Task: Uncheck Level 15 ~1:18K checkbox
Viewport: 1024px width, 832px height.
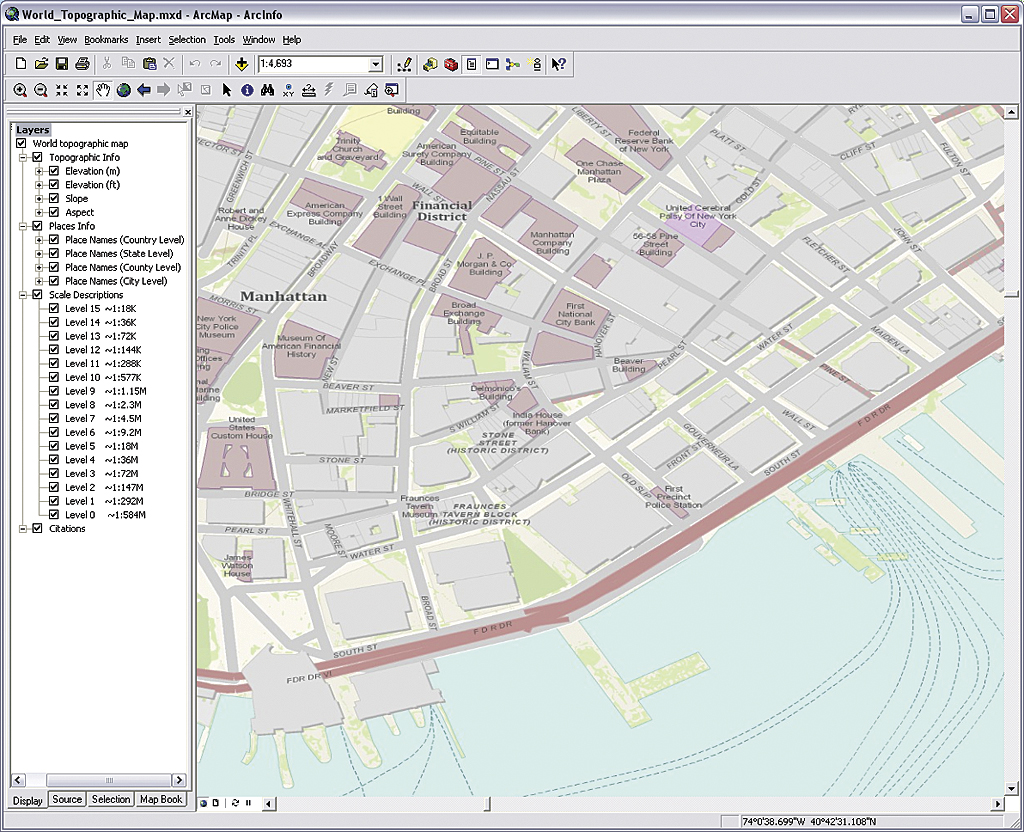Action: point(54,309)
